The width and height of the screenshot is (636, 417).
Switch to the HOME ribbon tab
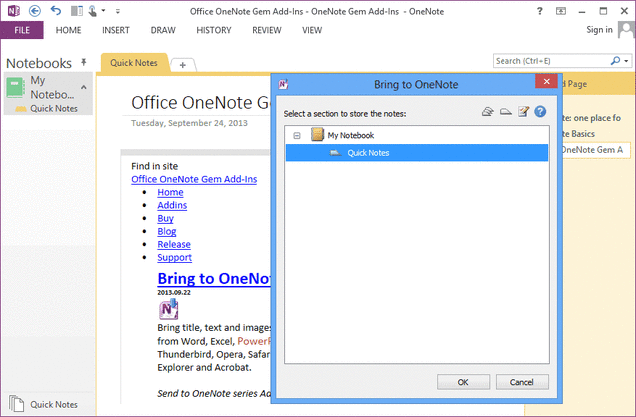point(69,30)
